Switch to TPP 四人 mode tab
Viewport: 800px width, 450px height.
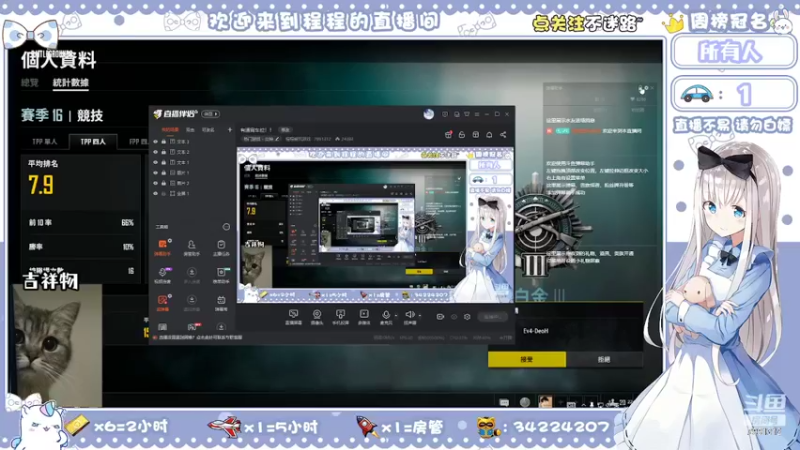(93, 141)
